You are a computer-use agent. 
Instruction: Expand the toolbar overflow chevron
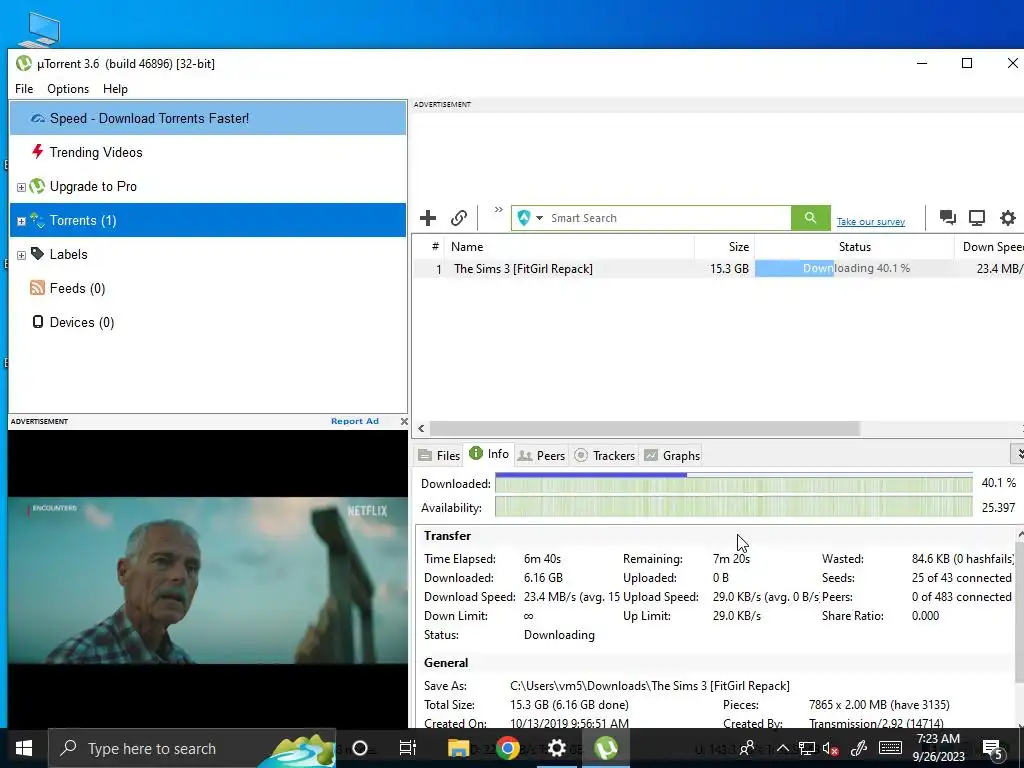(x=499, y=210)
